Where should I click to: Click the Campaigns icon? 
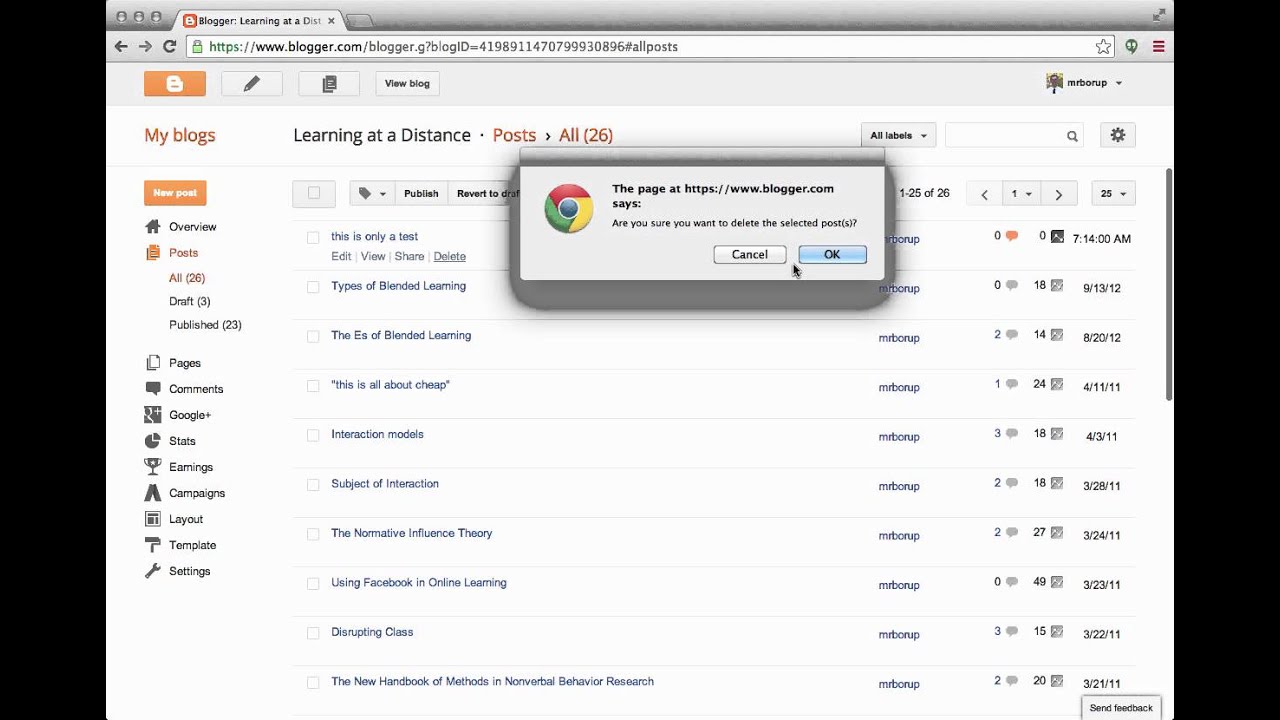coord(152,493)
